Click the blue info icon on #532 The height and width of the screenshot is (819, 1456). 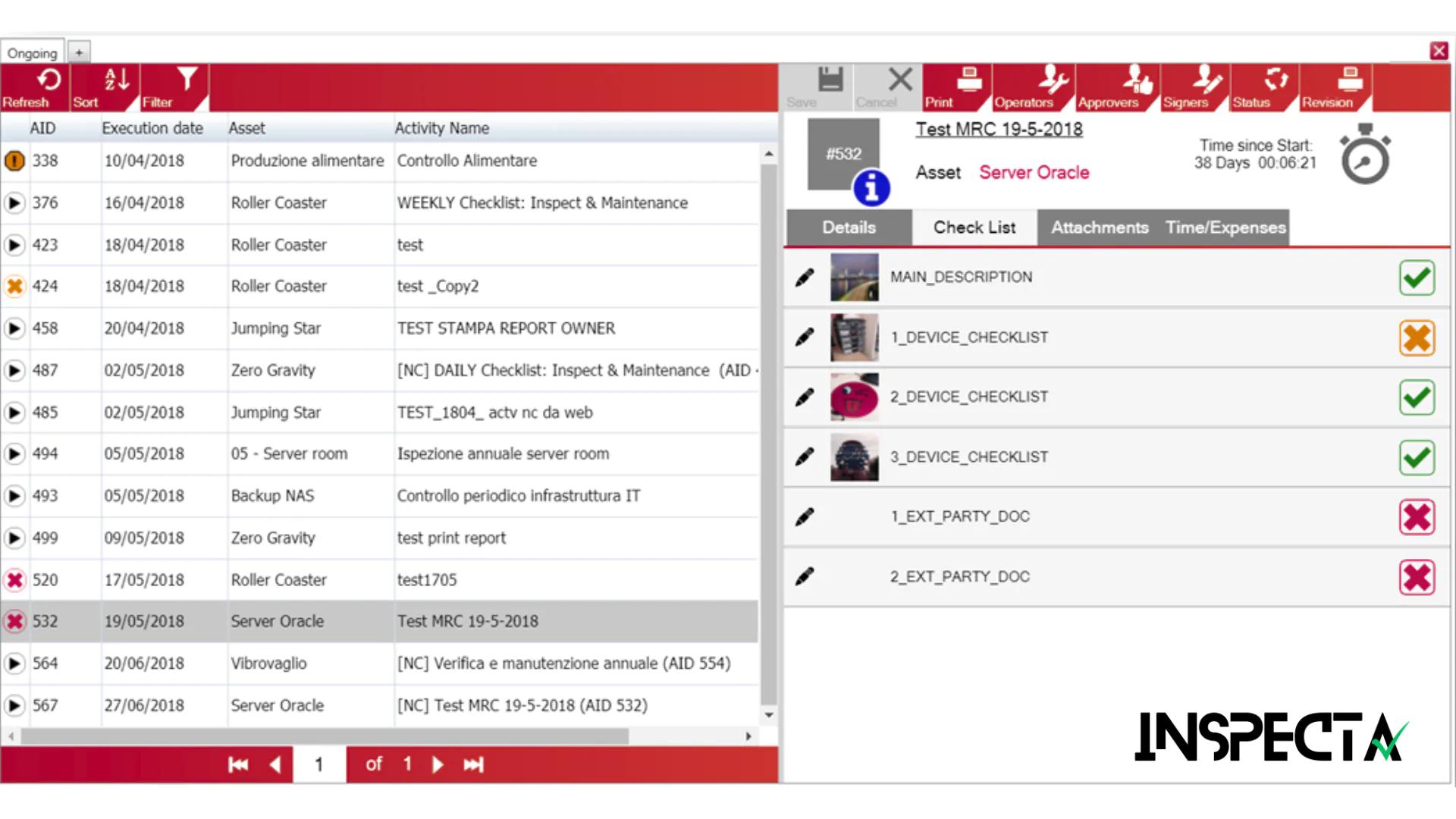tap(871, 188)
